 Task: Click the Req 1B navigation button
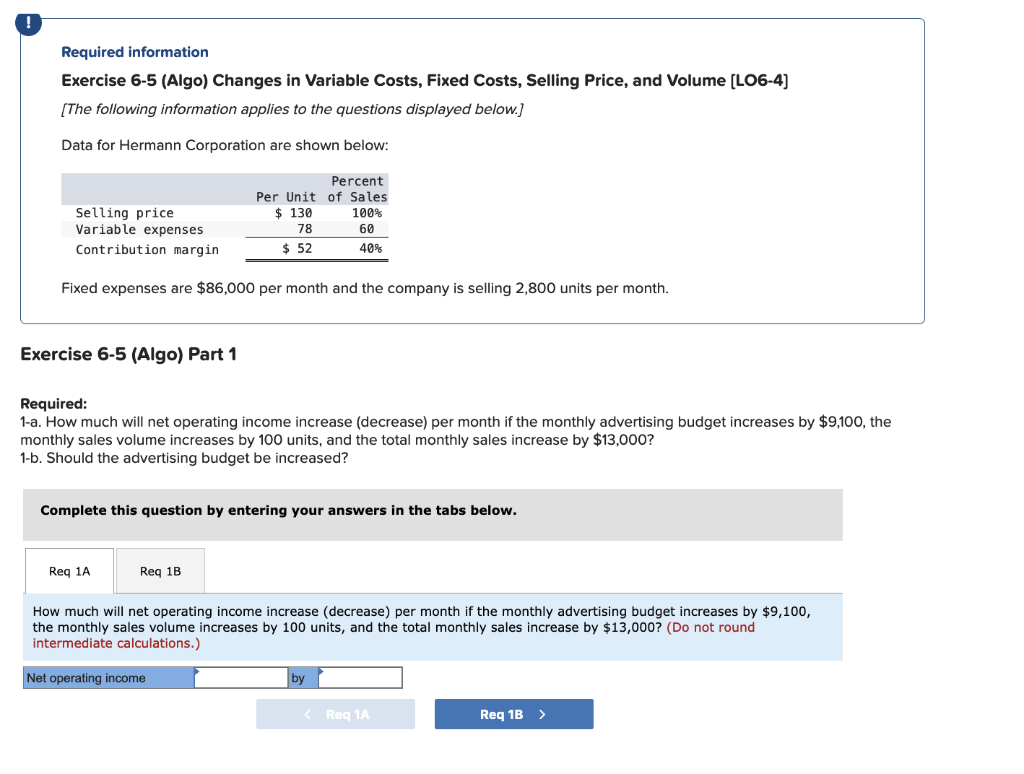click(x=513, y=714)
